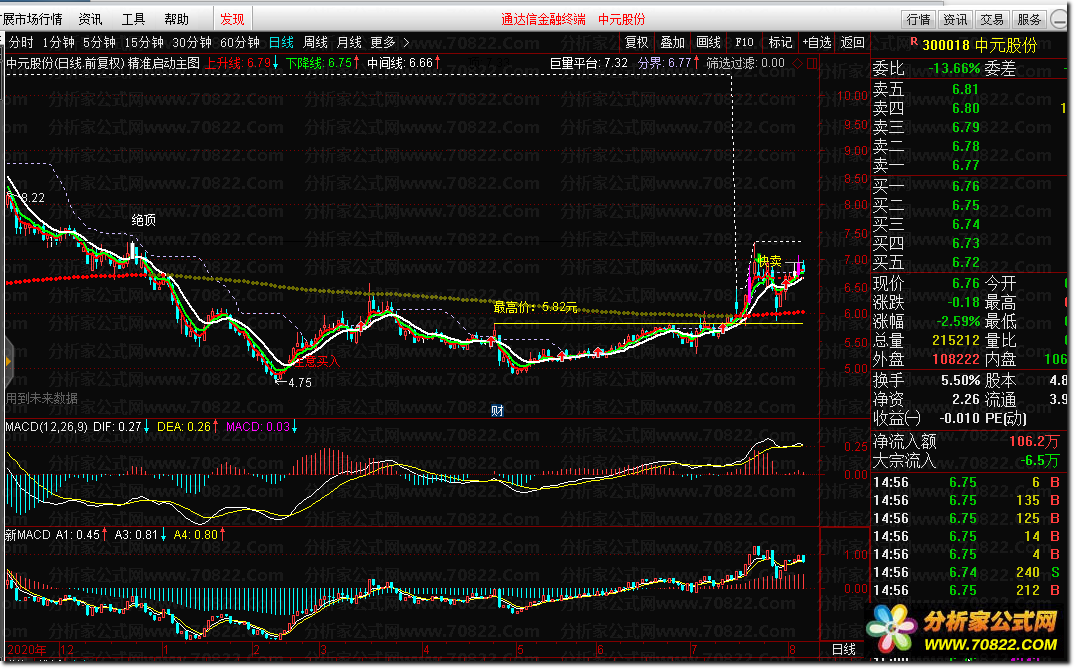This screenshot has height=669, width=1076.
Task: Open the 帮助 menu
Action: 176,19
